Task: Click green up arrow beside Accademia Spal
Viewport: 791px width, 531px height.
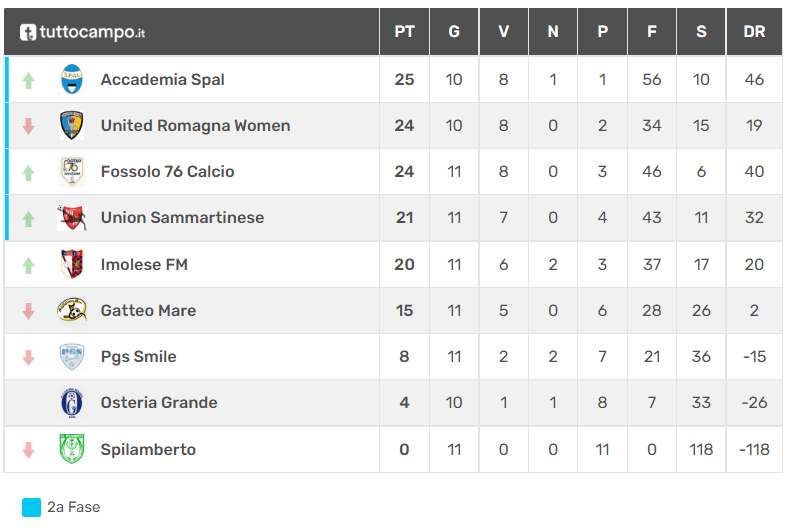Action: [29, 80]
